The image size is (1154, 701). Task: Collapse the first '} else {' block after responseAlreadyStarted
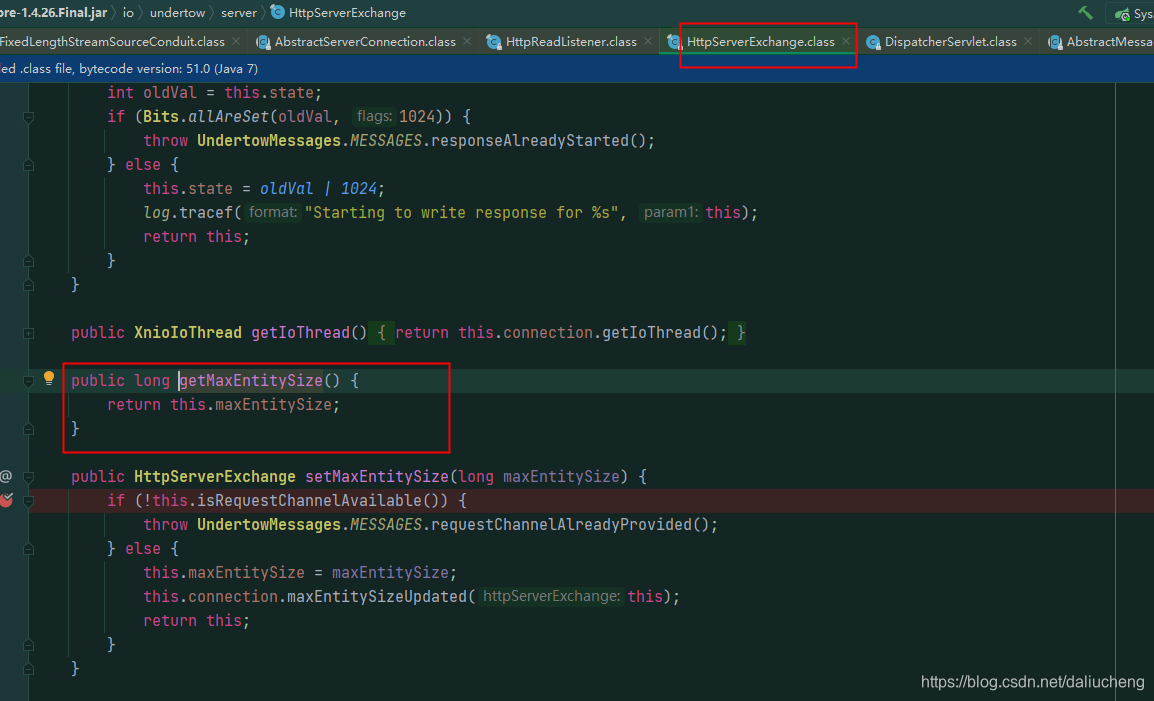click(28, 164)
